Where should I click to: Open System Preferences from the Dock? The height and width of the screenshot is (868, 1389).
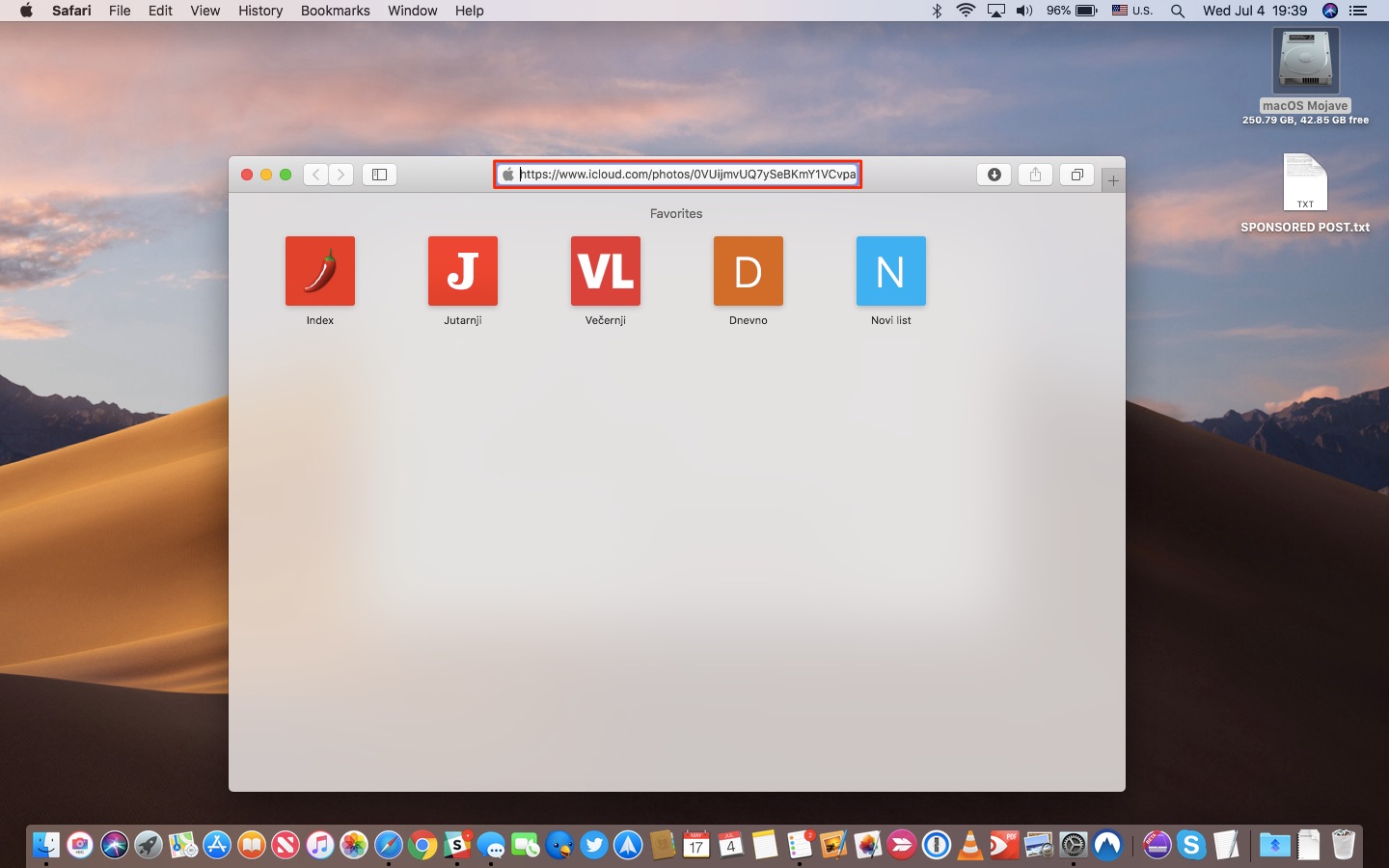[1073, 845]
